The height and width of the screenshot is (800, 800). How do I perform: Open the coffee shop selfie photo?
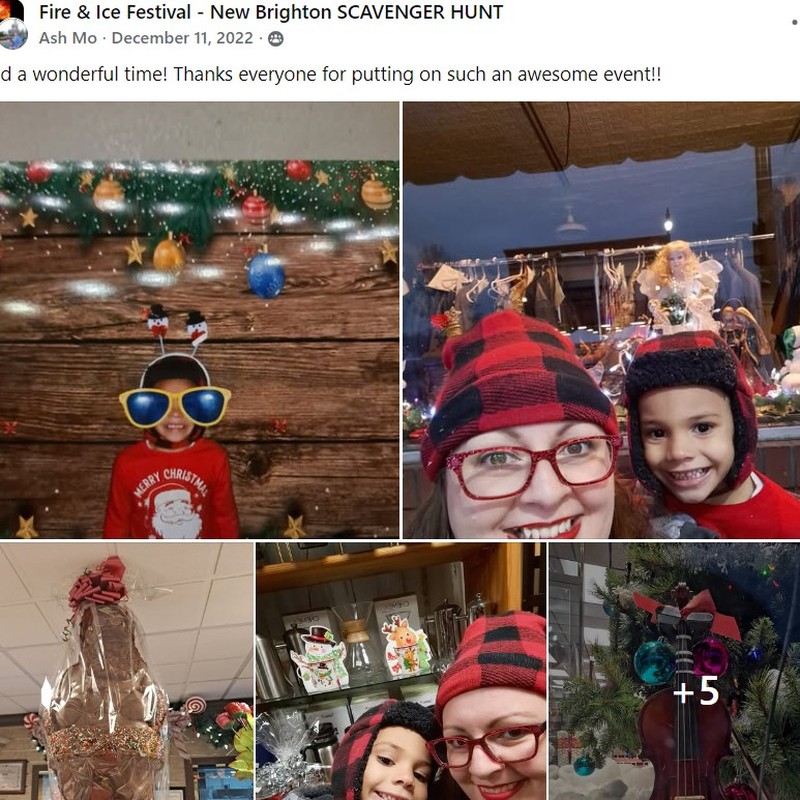401,671
